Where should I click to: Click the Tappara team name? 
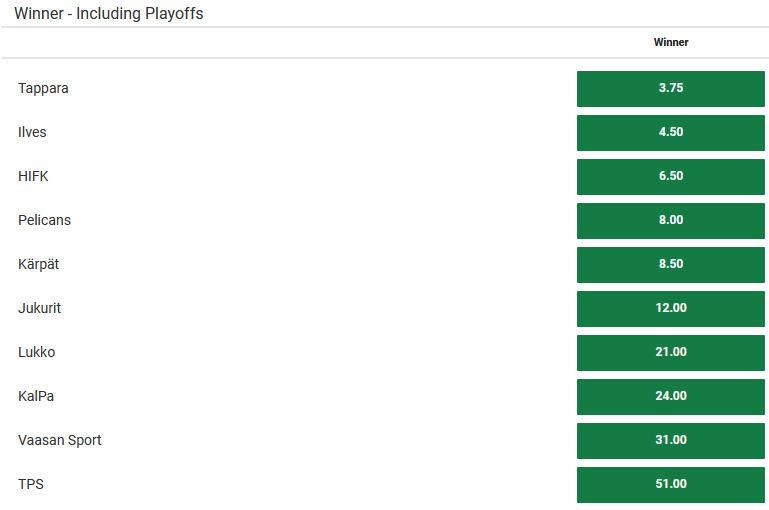click(x=43, y=88)
